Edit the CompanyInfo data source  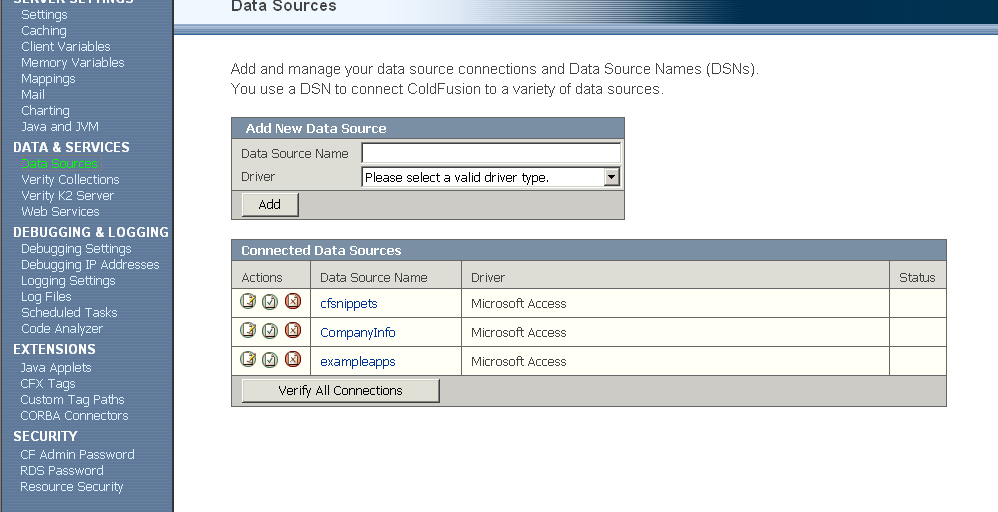coord(248,329)
